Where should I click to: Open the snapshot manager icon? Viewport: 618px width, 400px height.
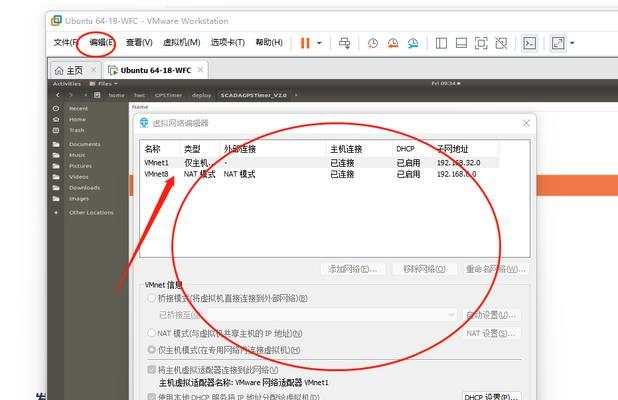413,43
